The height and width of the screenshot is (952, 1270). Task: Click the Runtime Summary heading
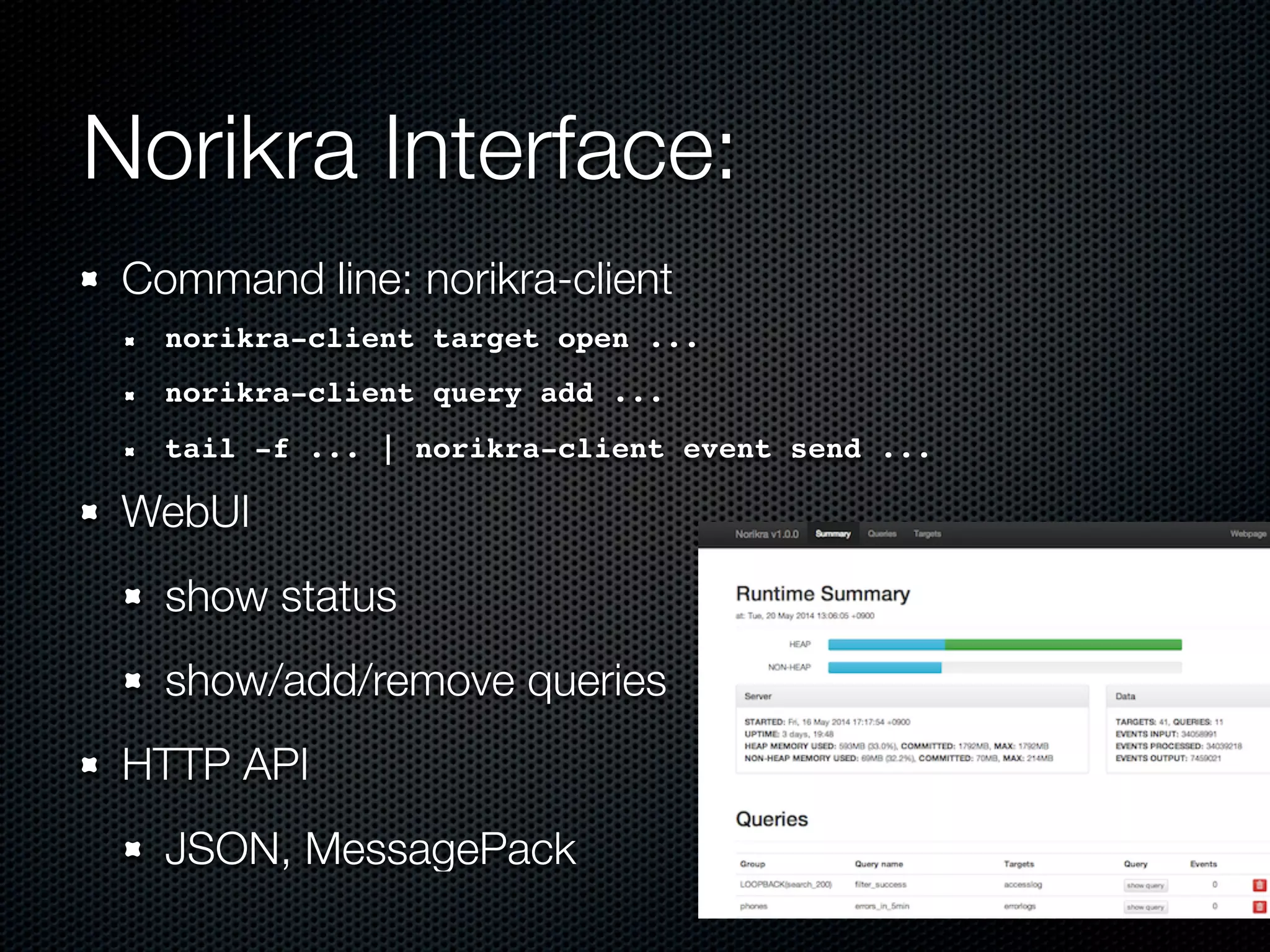(x=823, y=594)
